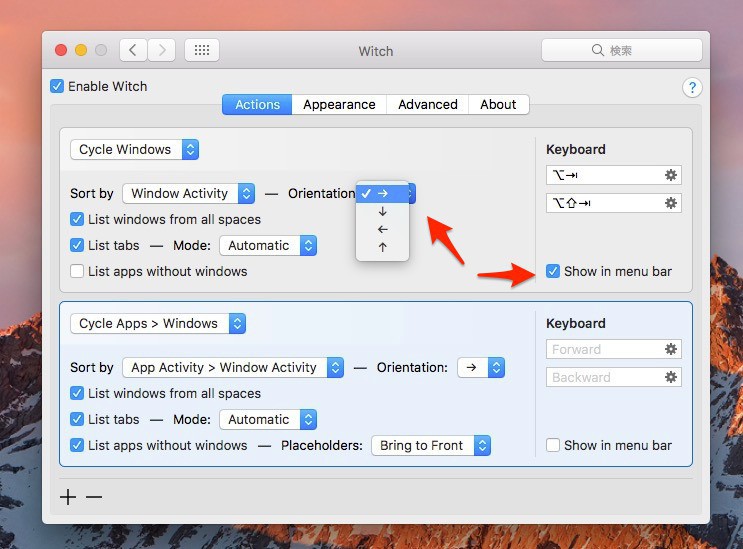Switch to the Appearance tab
743x549 pixels.
pyautogui.click(x=339, y=104)
